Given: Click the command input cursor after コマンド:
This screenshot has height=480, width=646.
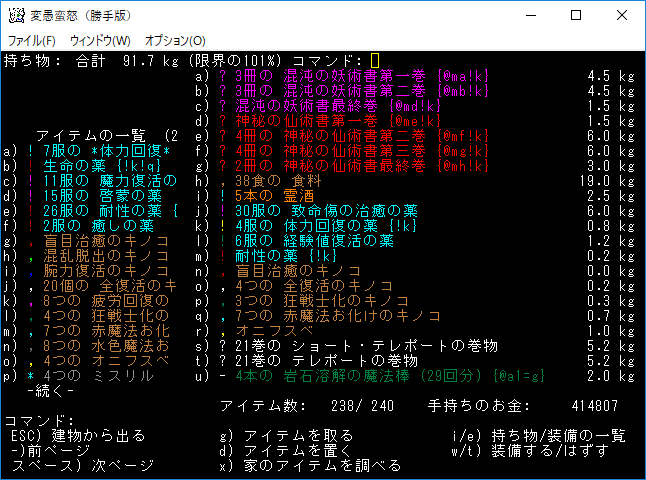Looking at the screenshot, I should coord(375,60).
